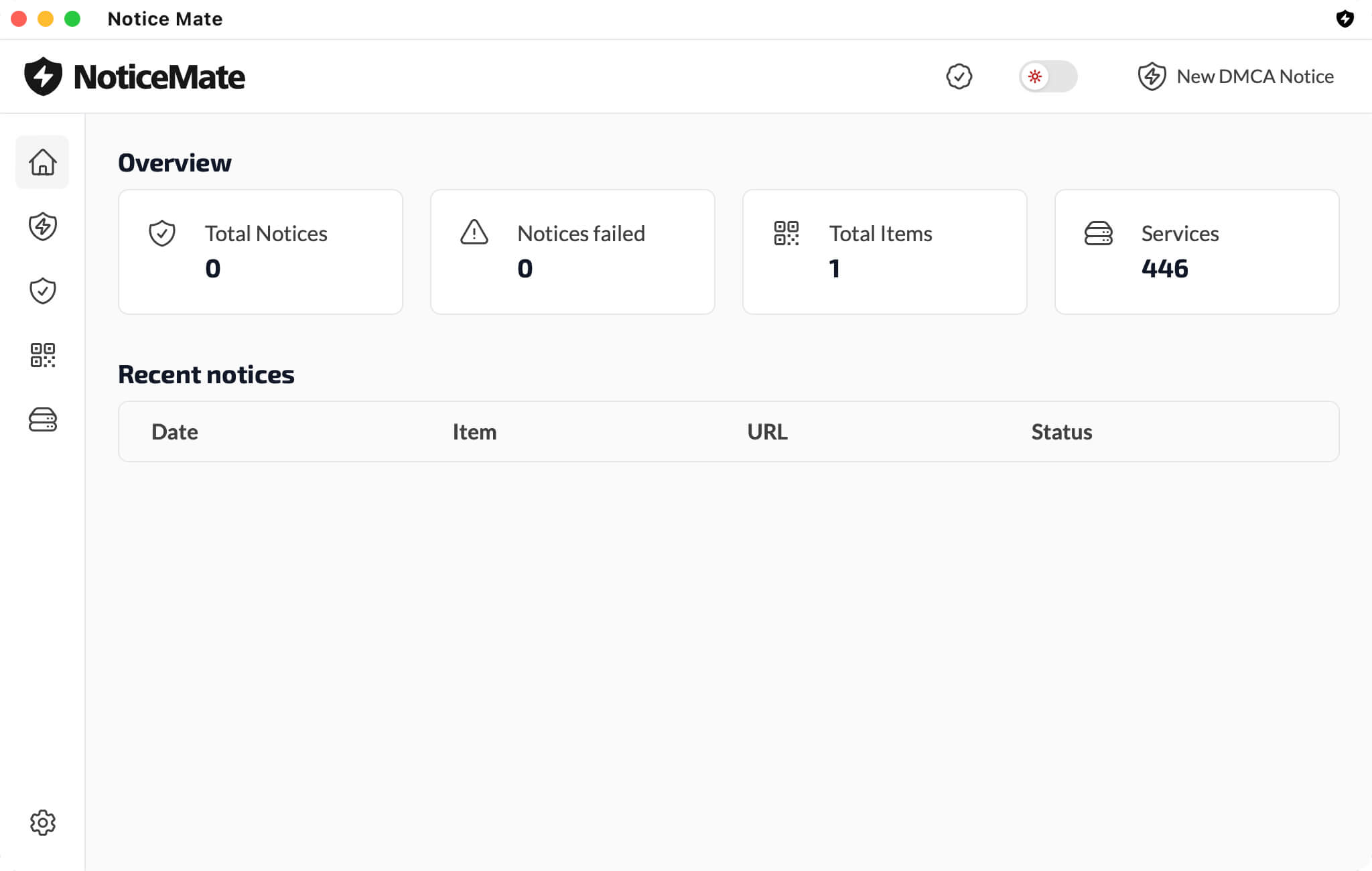Click the shield icon in title bar
The width and height of the screenshot is (1372, 871).
point(1345,19)
